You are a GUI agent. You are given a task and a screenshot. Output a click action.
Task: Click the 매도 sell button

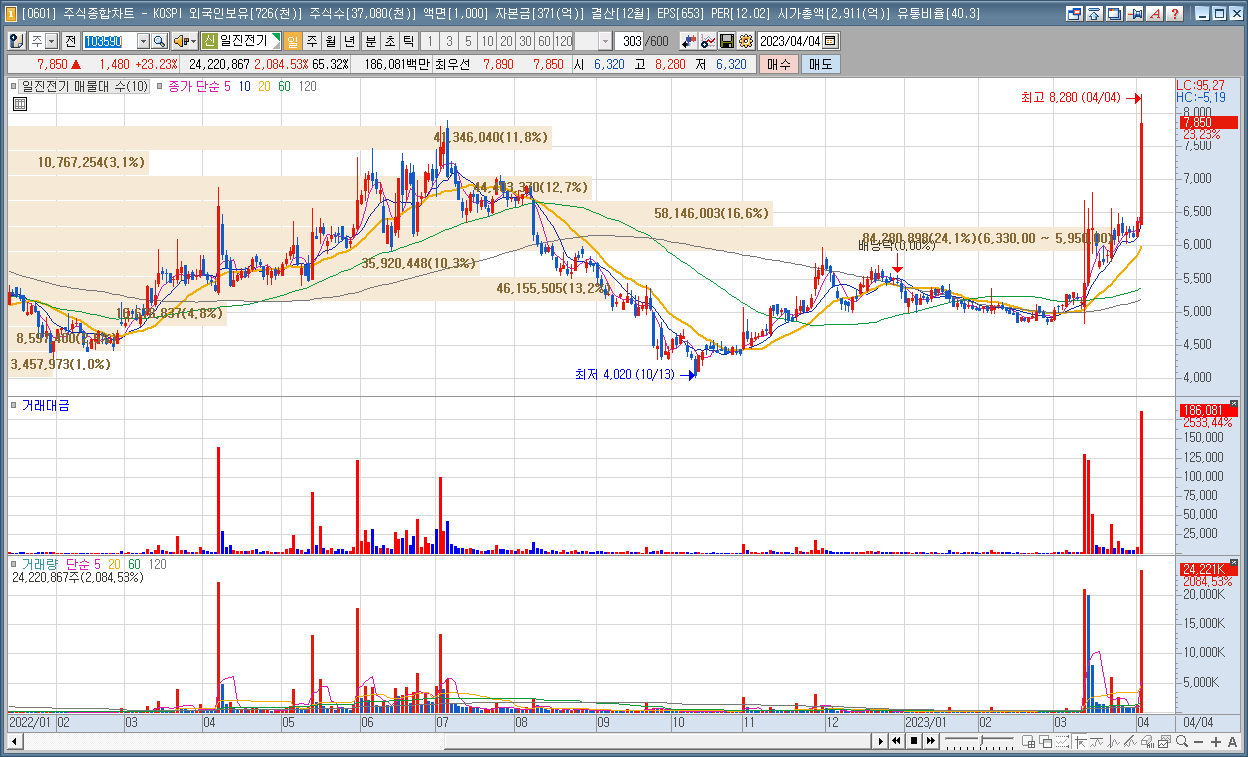pos(820,64)
